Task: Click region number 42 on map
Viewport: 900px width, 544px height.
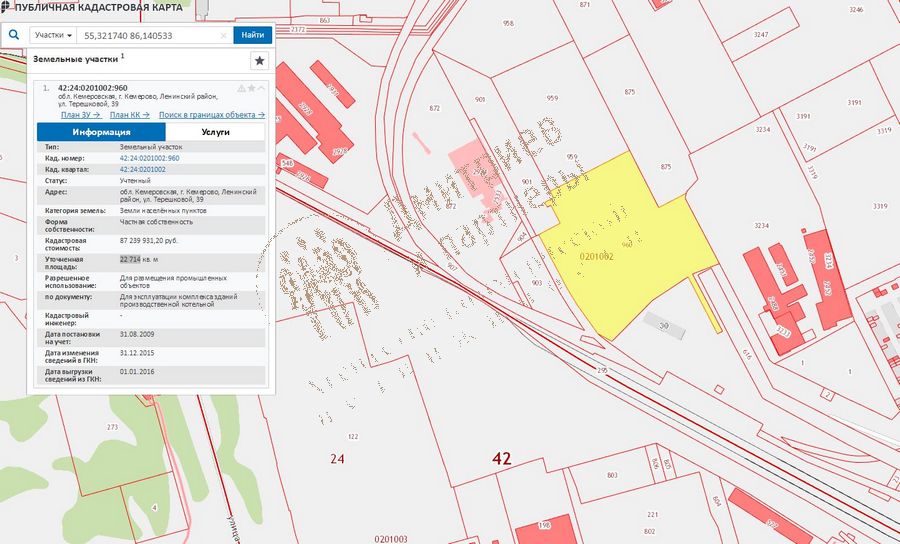Action: [x=501, y=458]
